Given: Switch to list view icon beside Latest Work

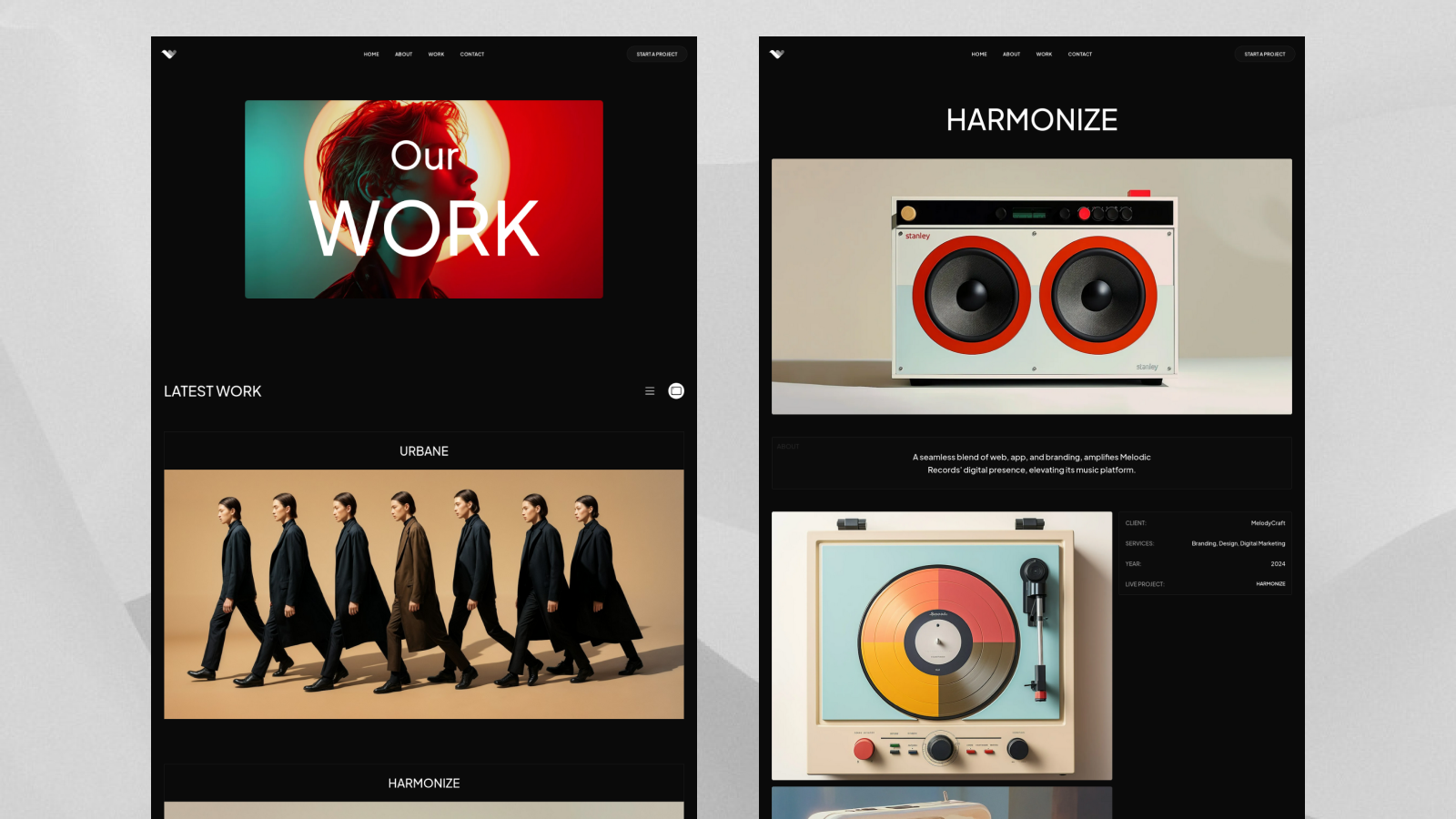Looking at the screenshot, I should [650, 391].
